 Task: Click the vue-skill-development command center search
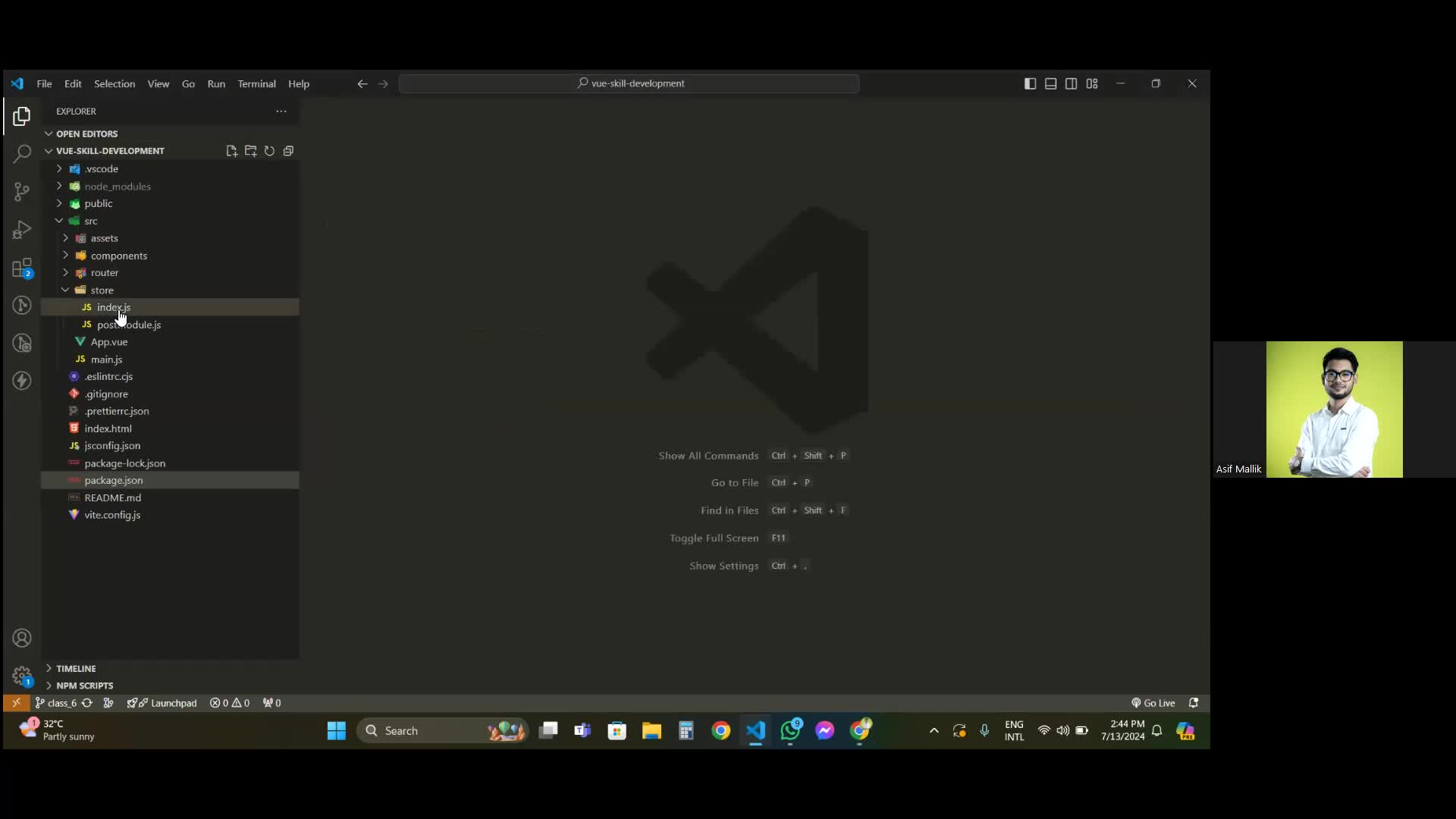(629, 83)
